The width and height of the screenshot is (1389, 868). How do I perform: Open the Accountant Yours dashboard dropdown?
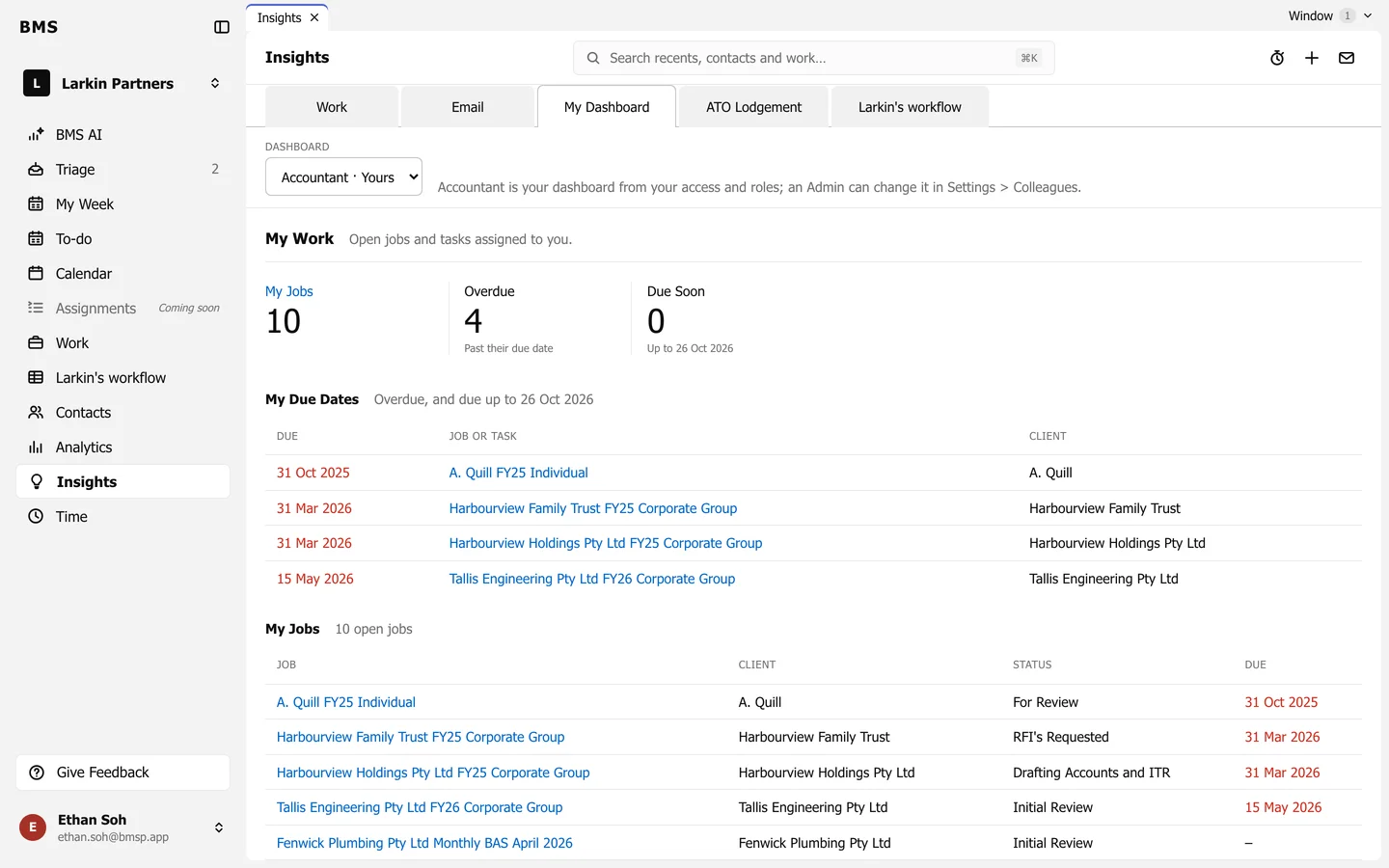[343, 176]
